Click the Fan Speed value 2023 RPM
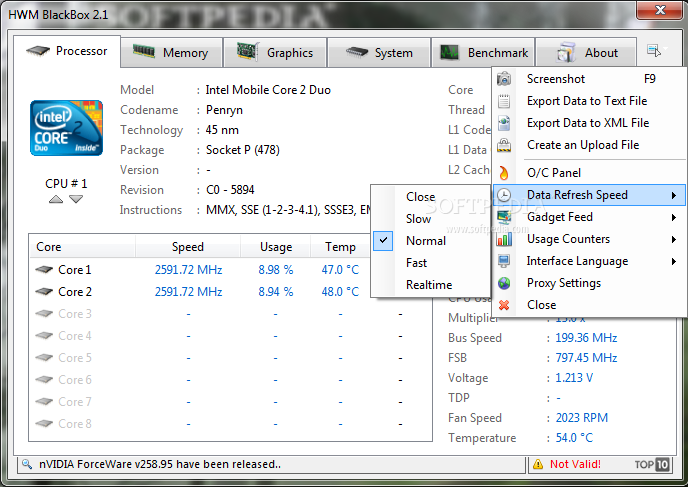Screen dimensions: 688x487 pos(582,418)
